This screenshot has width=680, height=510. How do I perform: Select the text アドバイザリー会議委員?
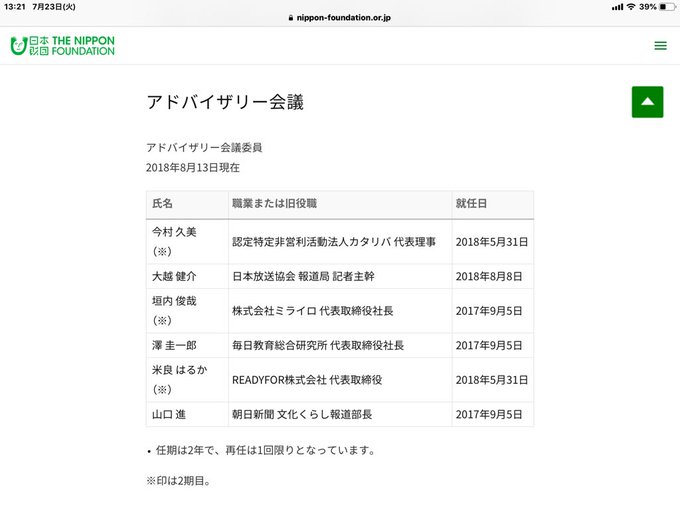204,147
